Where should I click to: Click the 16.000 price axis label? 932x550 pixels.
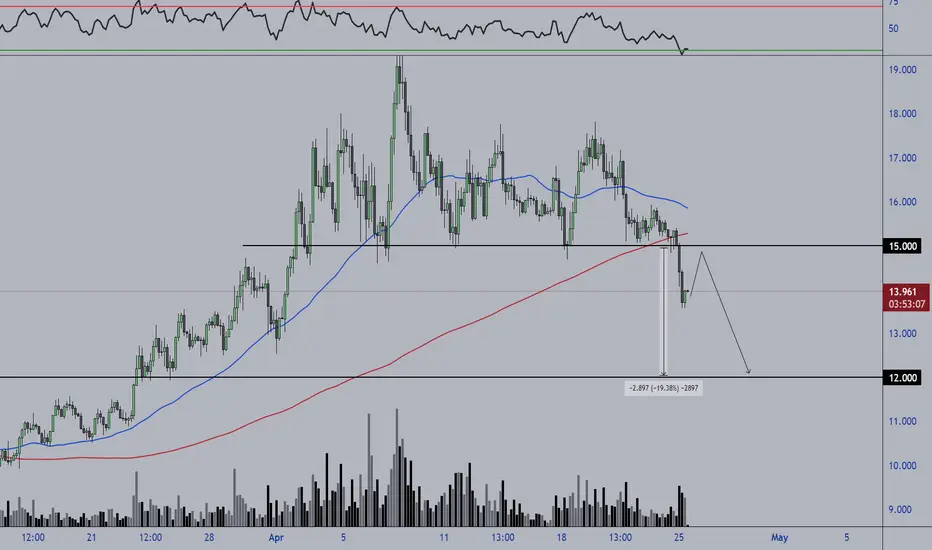tap(902, 202)
